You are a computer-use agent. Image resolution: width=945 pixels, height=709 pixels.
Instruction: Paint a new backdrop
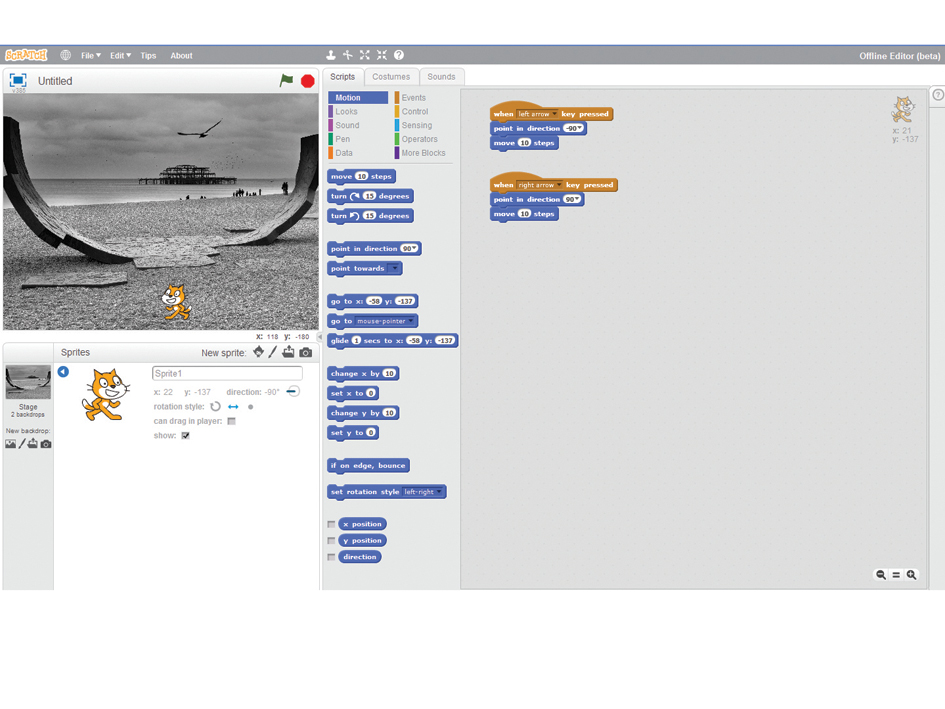point(22,444)
